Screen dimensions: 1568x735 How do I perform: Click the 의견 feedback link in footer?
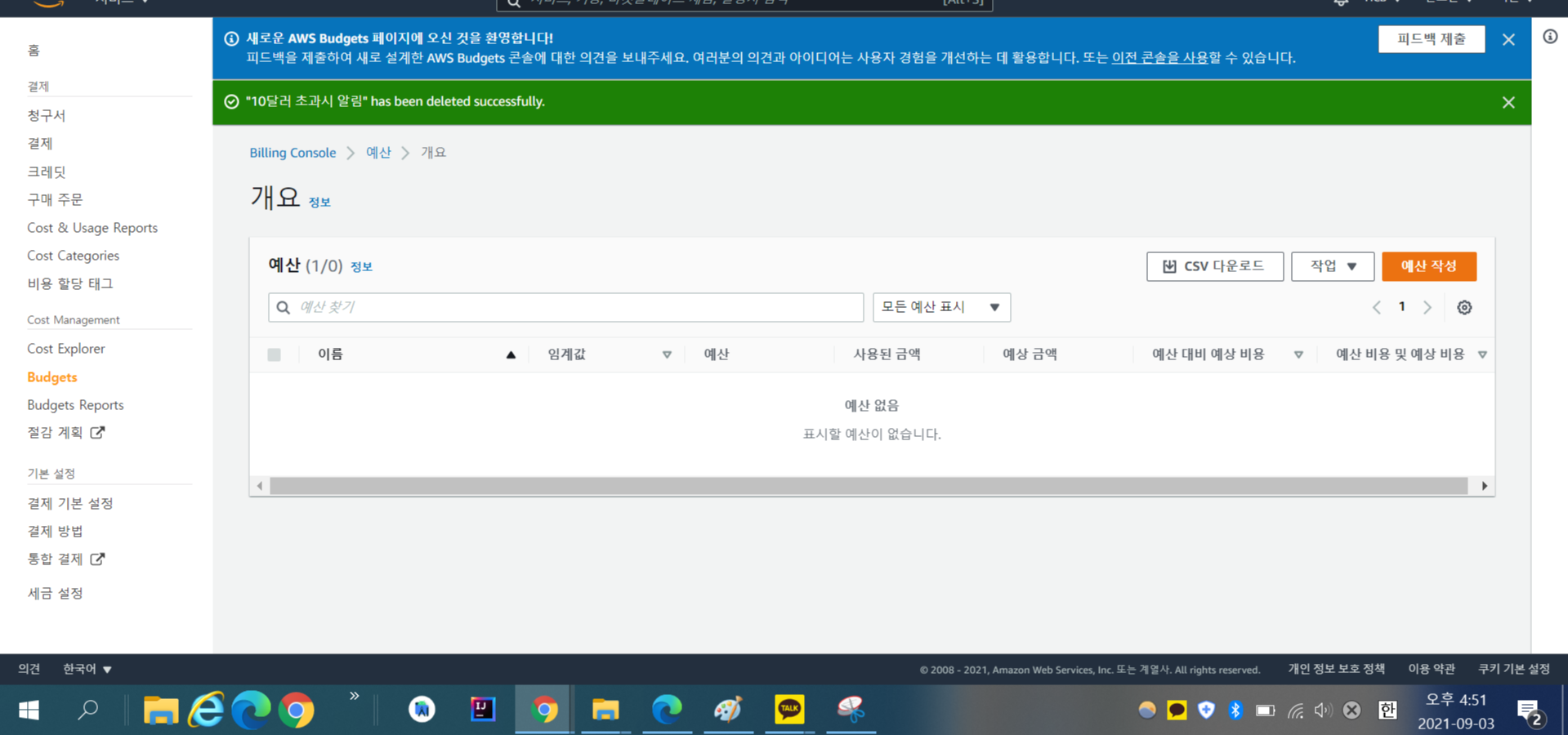click(29, 669)
